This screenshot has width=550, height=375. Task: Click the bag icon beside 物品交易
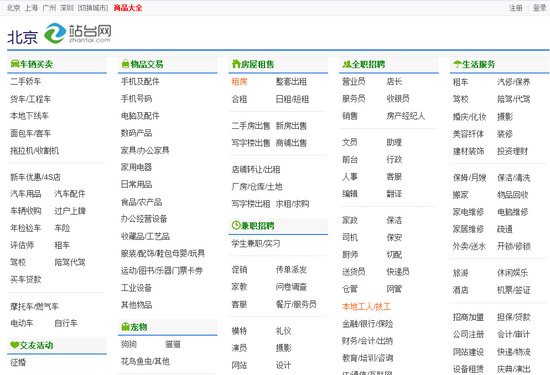pyautogui.click(x=125, y=64)
